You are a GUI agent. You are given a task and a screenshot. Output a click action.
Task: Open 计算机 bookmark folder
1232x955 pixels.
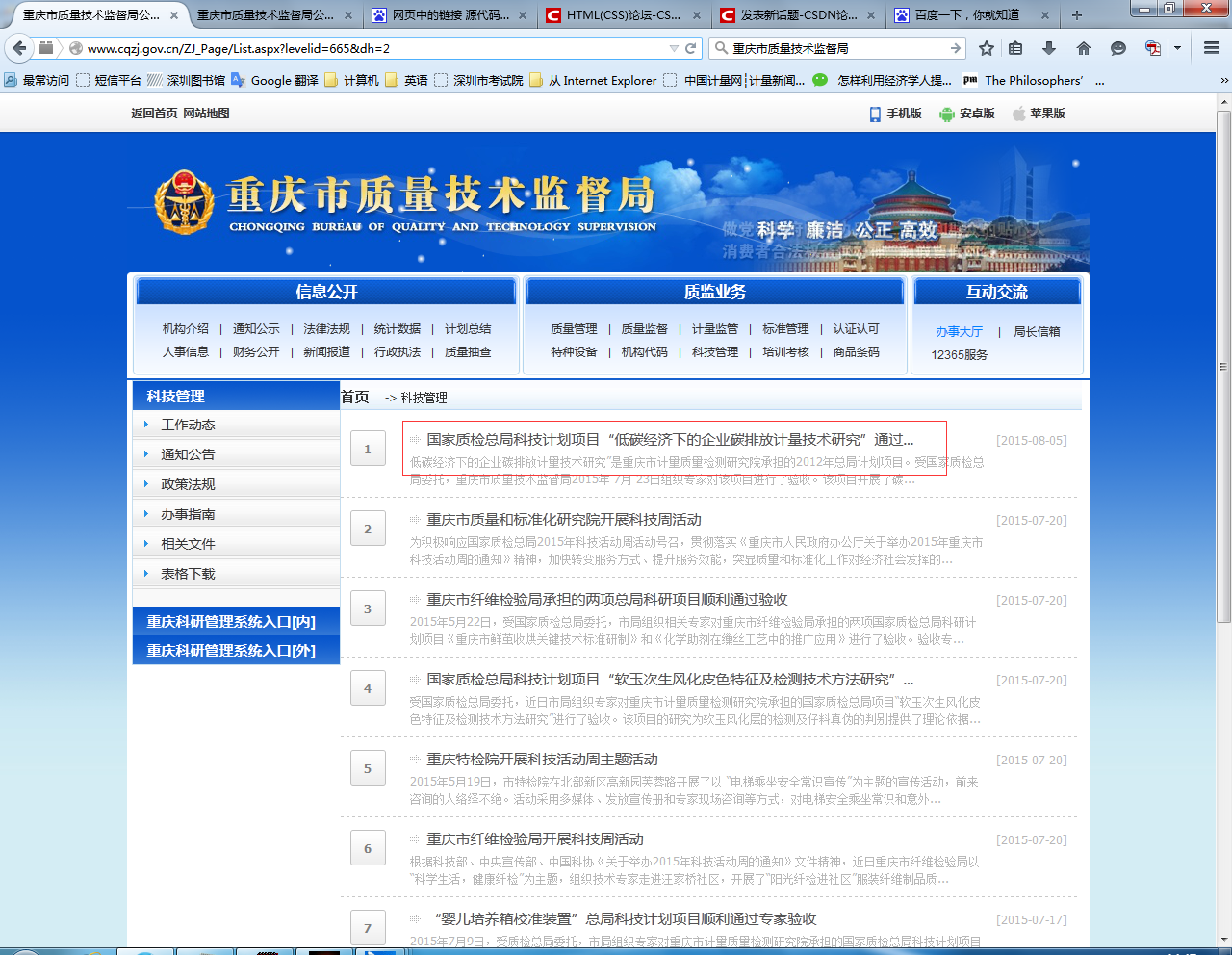coord(351,81)
